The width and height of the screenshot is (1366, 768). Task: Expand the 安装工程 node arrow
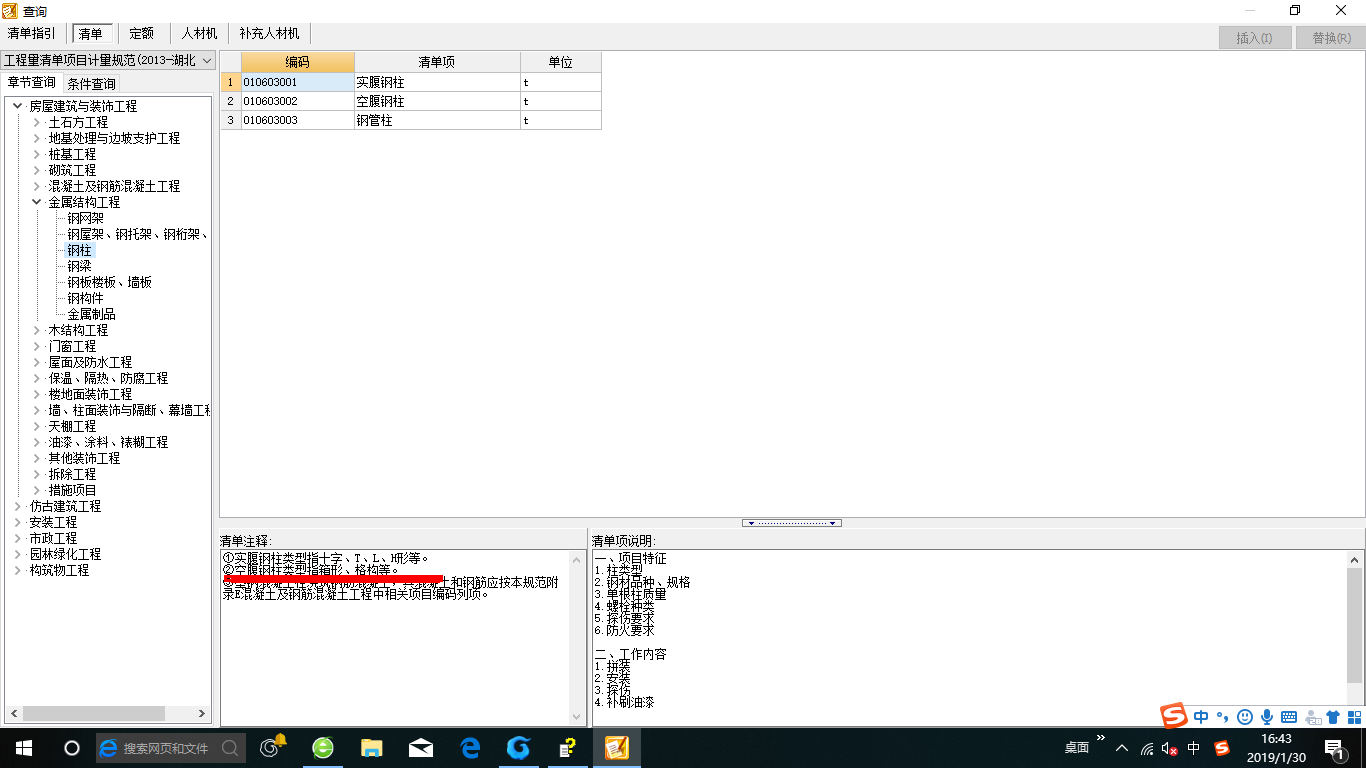18,522
